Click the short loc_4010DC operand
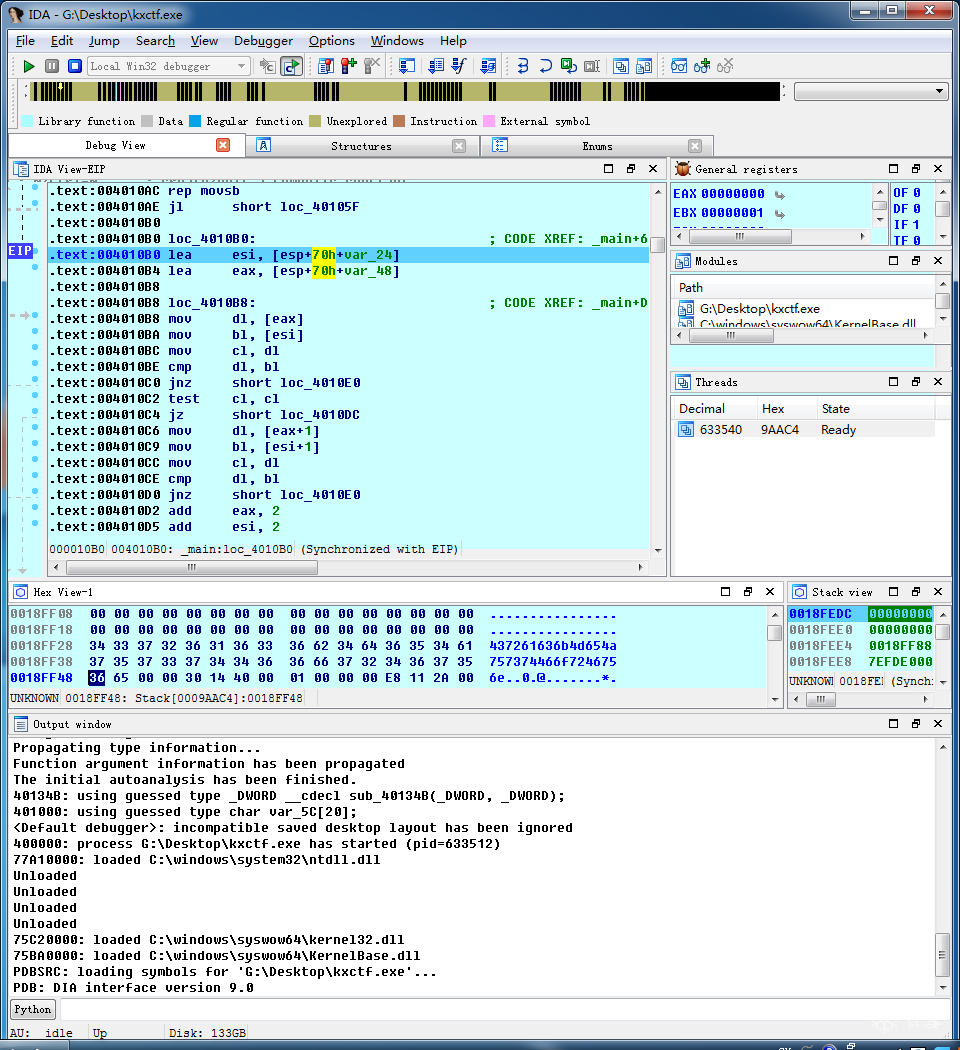960x1050 pixels. (296, 415)
